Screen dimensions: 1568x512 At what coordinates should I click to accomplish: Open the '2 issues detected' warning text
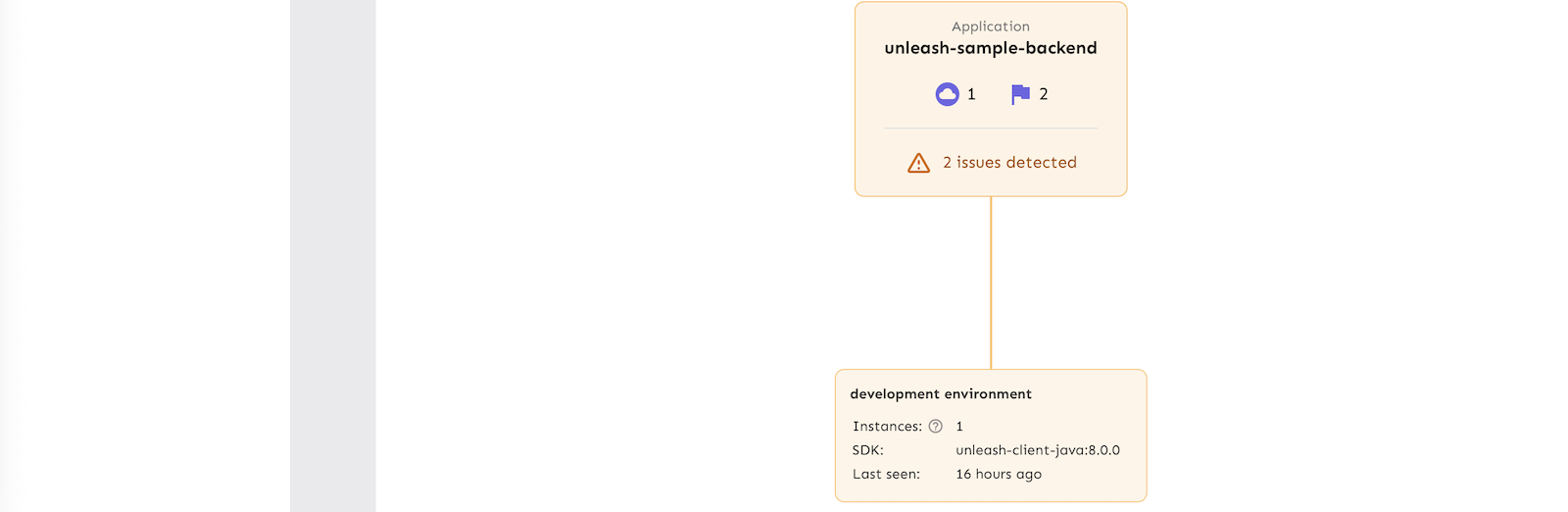(1009, 163)
